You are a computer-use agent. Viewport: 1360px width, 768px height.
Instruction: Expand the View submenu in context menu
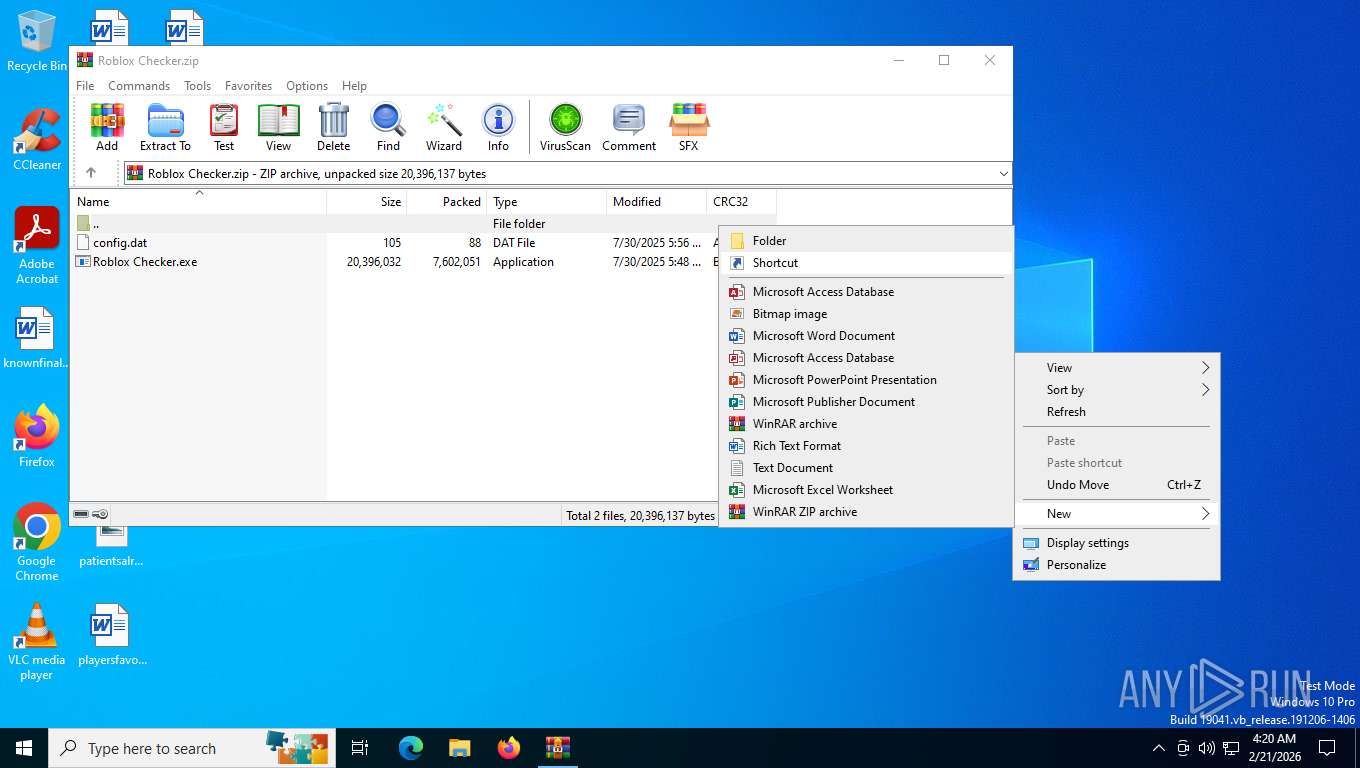click(1117, 368)
